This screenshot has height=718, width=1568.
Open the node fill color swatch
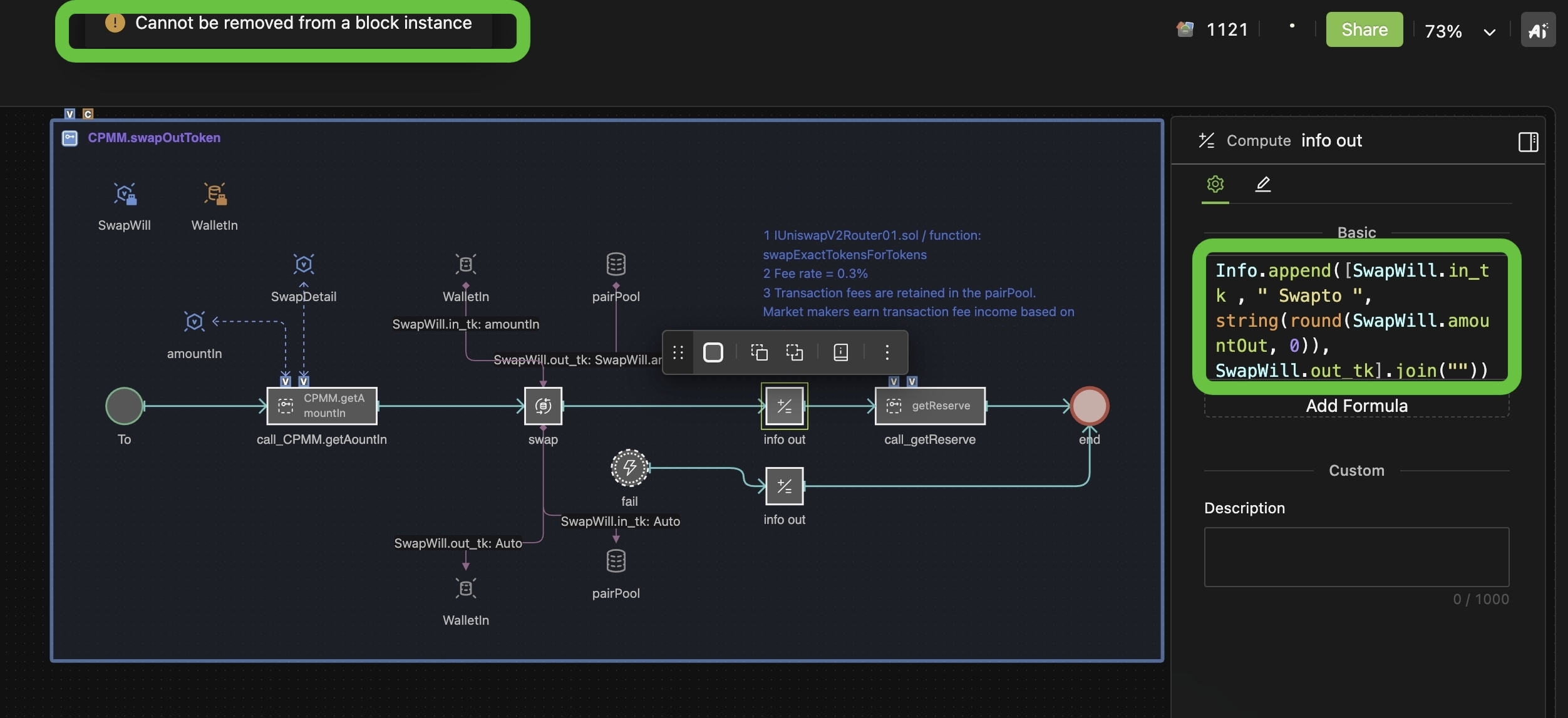pyautogui.click(x=713, y=352)
